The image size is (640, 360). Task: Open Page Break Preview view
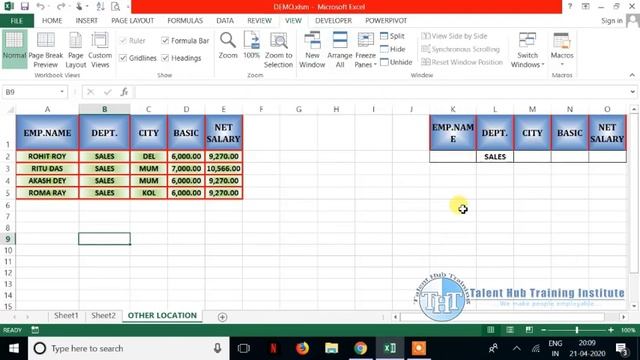pos(45,49)
